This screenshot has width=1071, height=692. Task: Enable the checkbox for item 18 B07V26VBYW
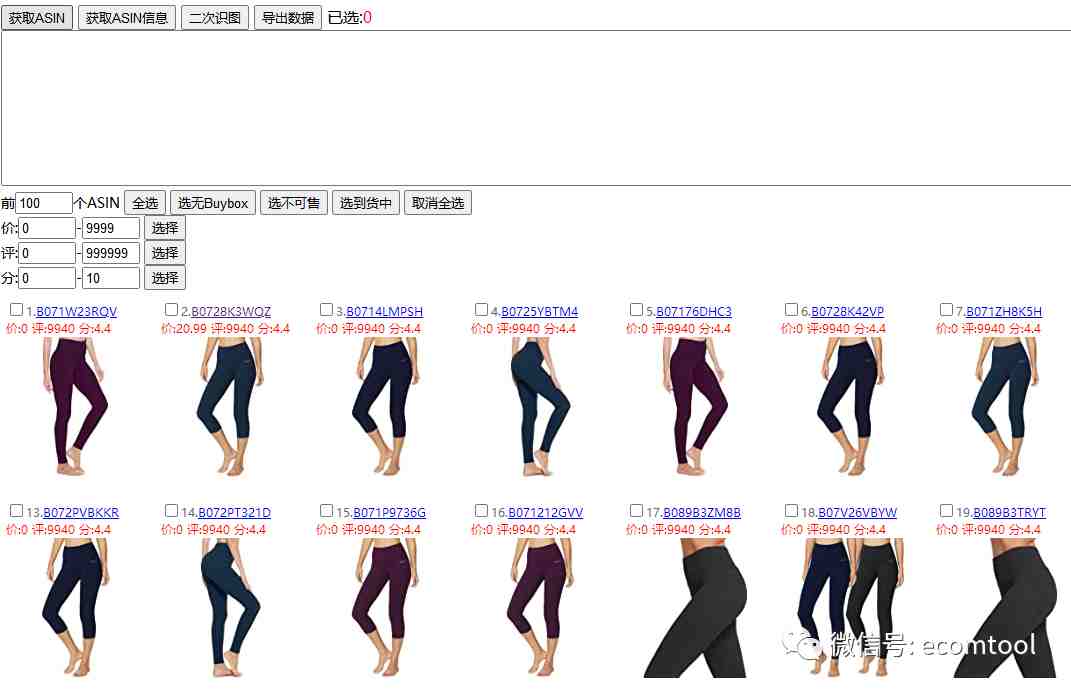(x=792, y=510)
